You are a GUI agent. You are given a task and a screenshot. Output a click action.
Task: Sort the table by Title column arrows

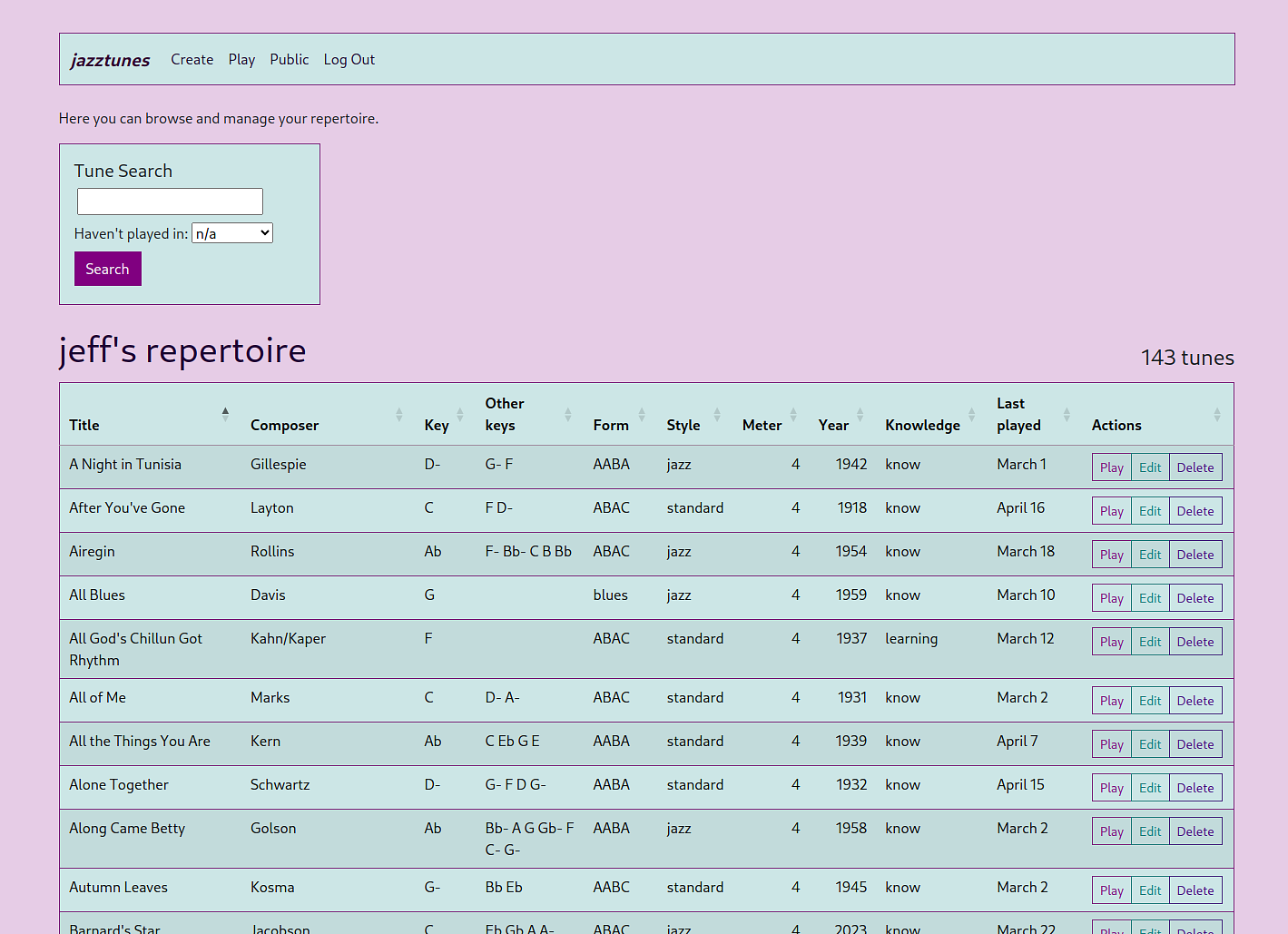click(x=225, y=415)
